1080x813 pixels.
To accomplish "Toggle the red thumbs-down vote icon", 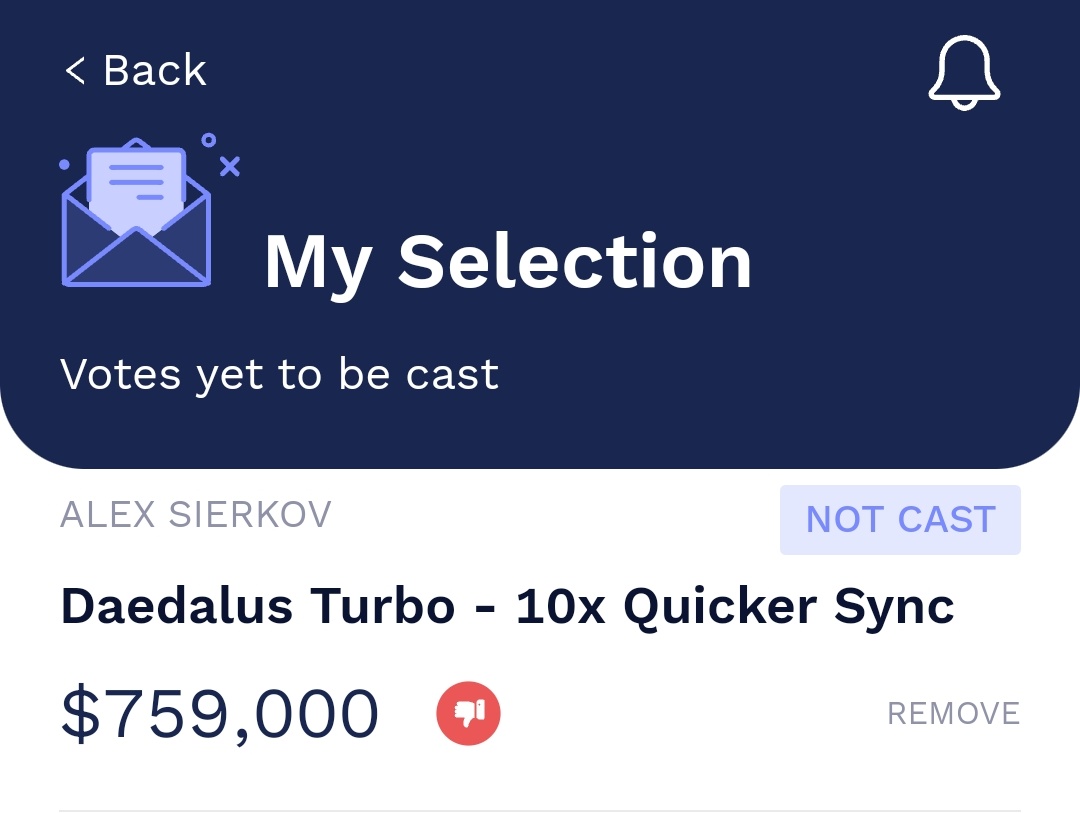I will [x=468, y=713].
